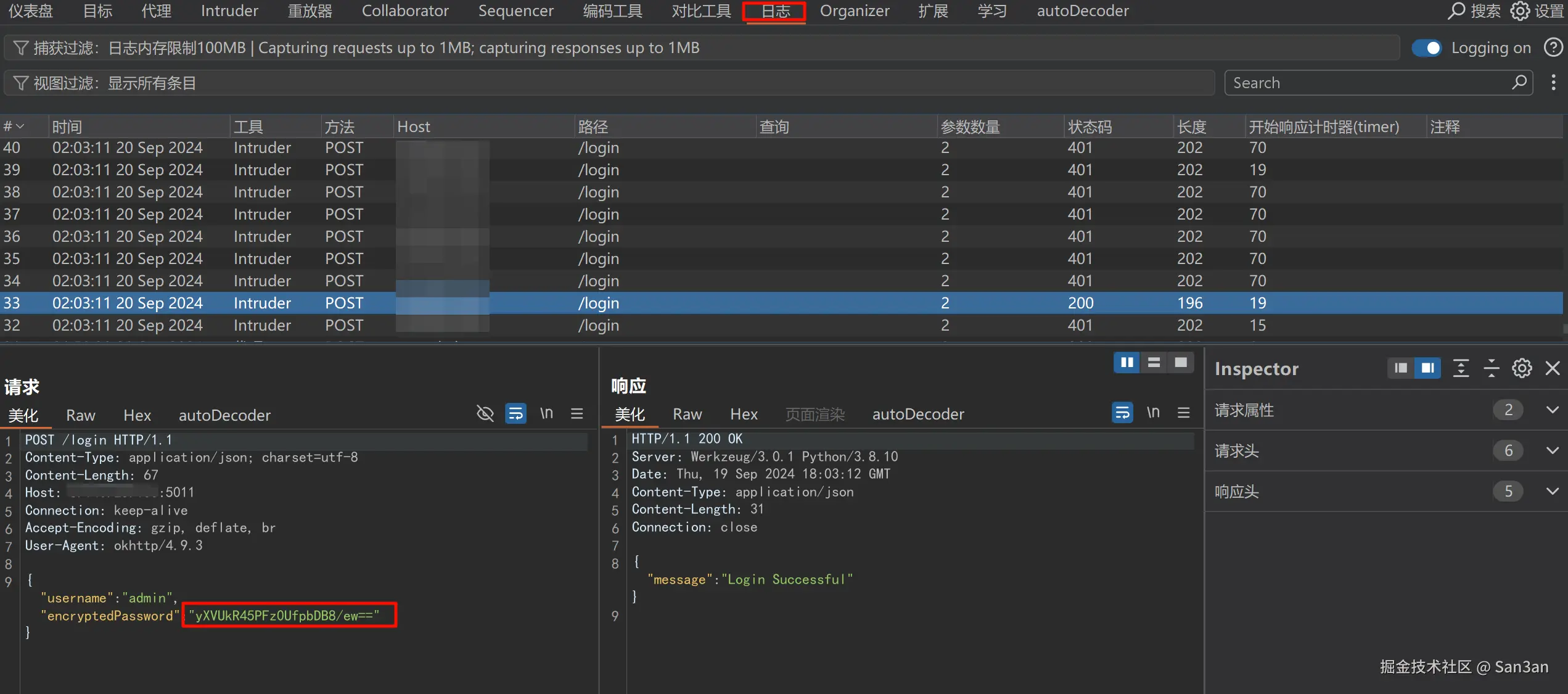The width and height of the screenshot is (1568, 694).
Task: Toggle hidden-items eye icon in the request panel
Action: click(x=485, y=414)
